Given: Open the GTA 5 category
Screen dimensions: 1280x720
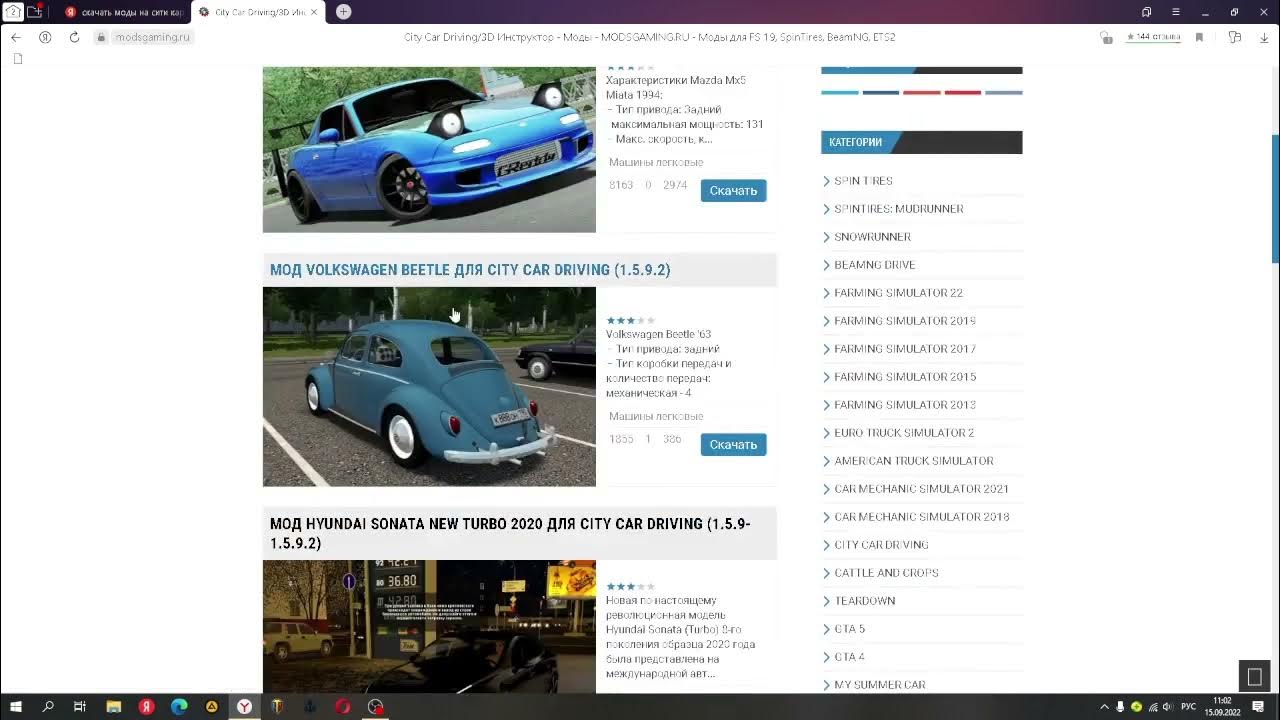Looking at the screenshot, I should [849, 629].
